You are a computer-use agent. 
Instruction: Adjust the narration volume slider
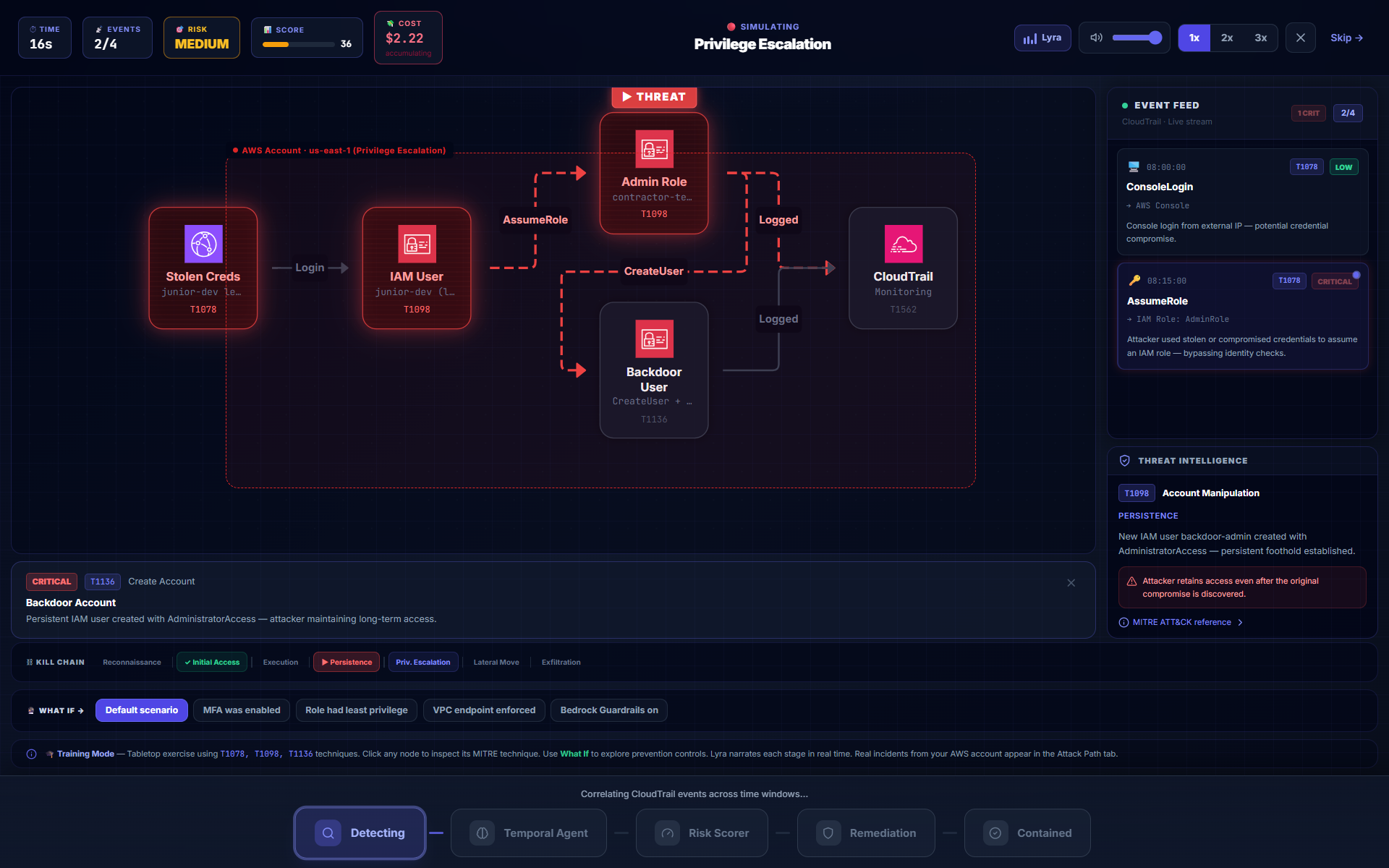(x=1137, y=38)
